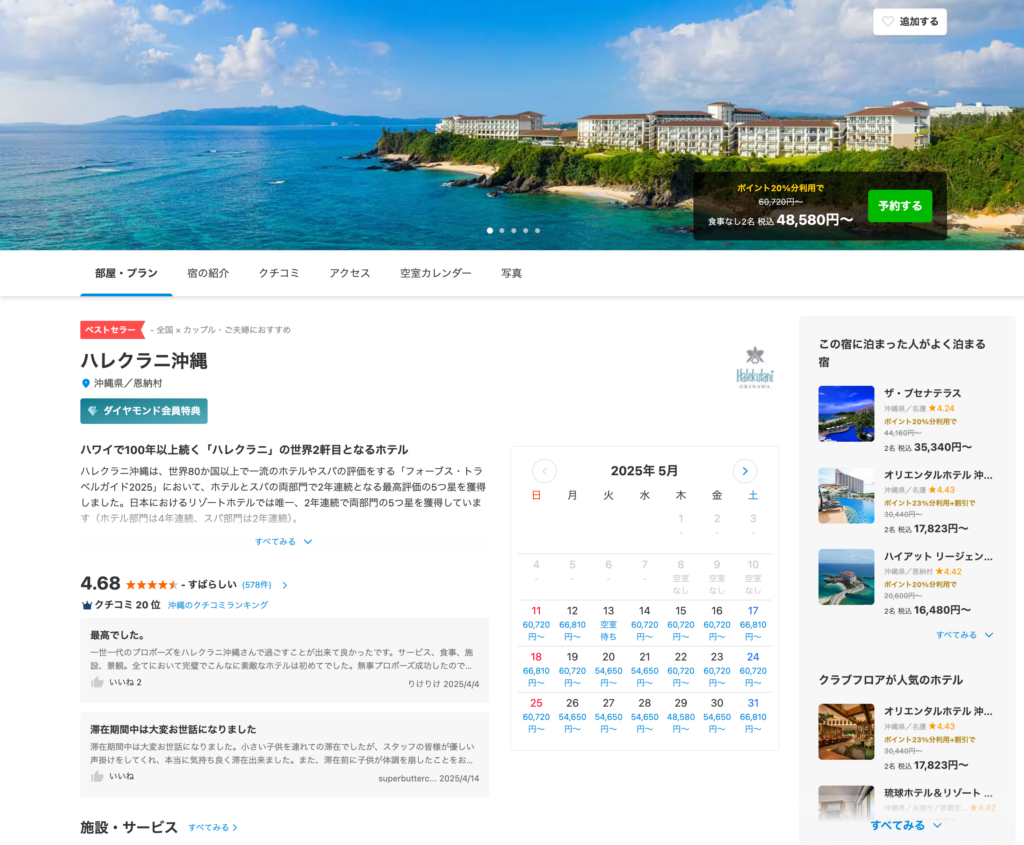1024x845 pixels.
Task: Click the crown icon by クチコミ 20位
Action: (x=86, y=605)
